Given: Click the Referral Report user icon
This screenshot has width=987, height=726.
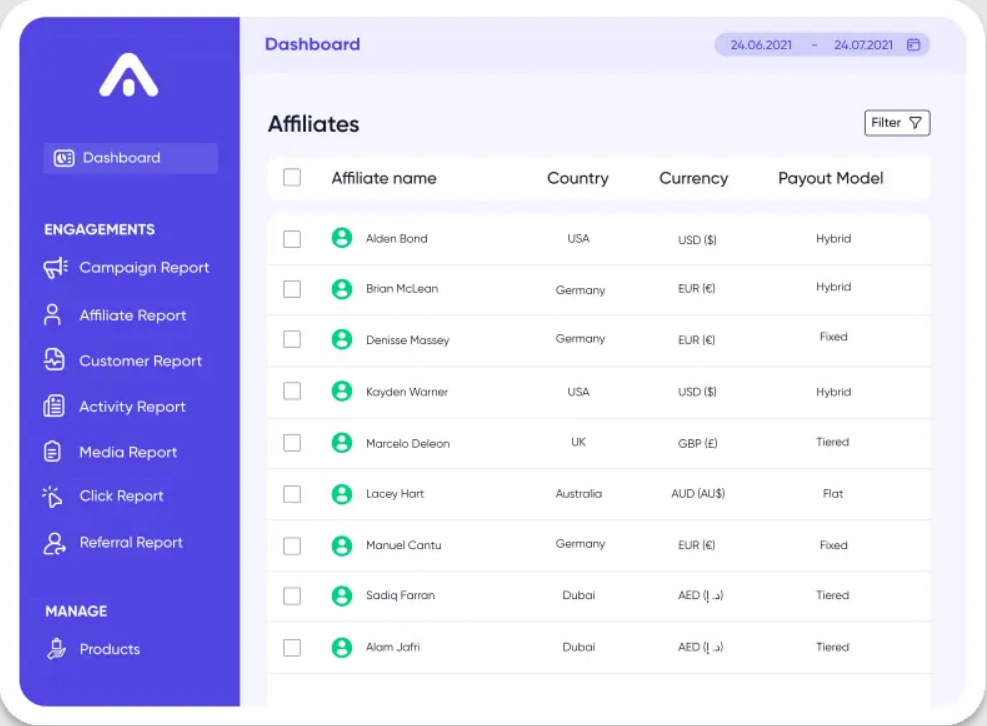Looking at the screenshot, I should point(54,543).
